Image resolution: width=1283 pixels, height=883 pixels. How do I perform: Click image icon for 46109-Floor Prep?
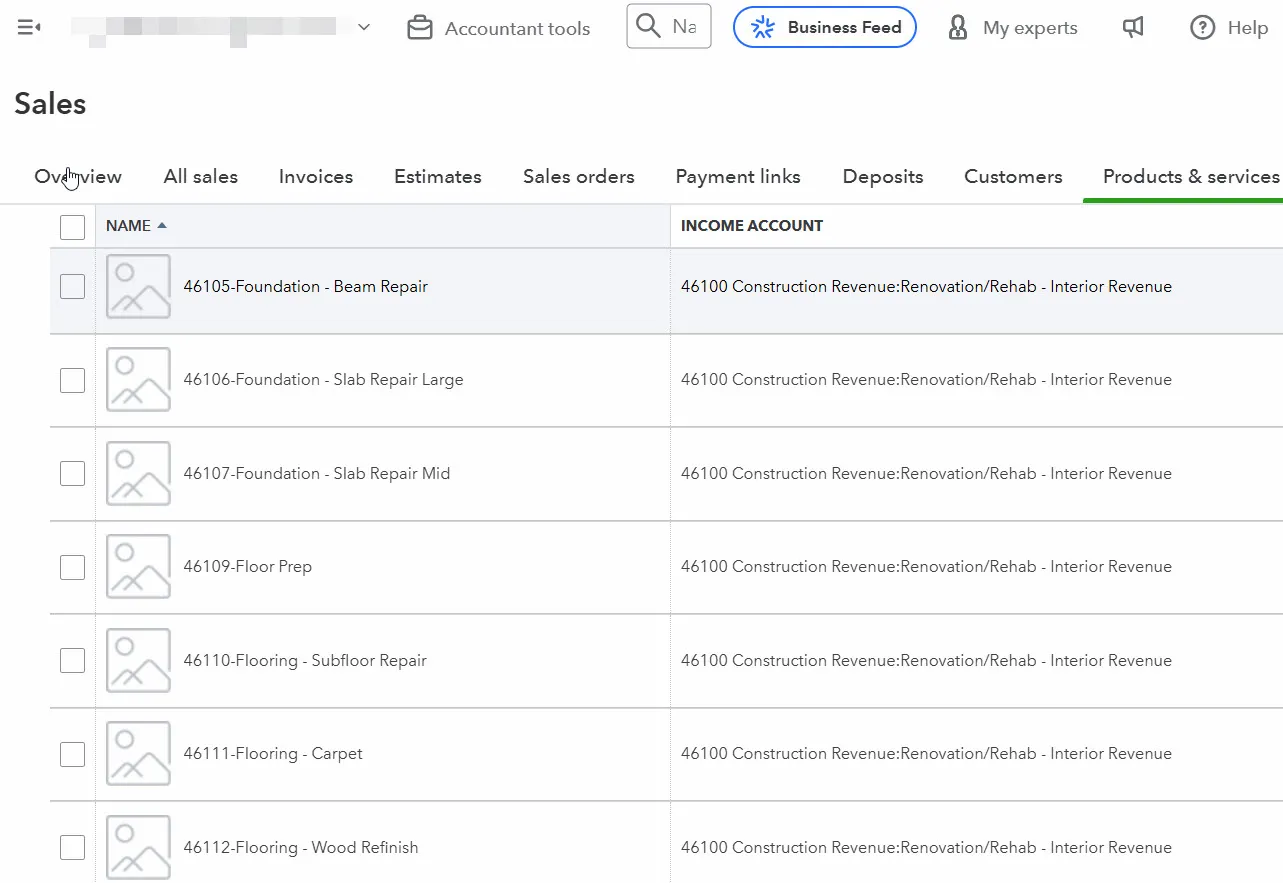138,567
